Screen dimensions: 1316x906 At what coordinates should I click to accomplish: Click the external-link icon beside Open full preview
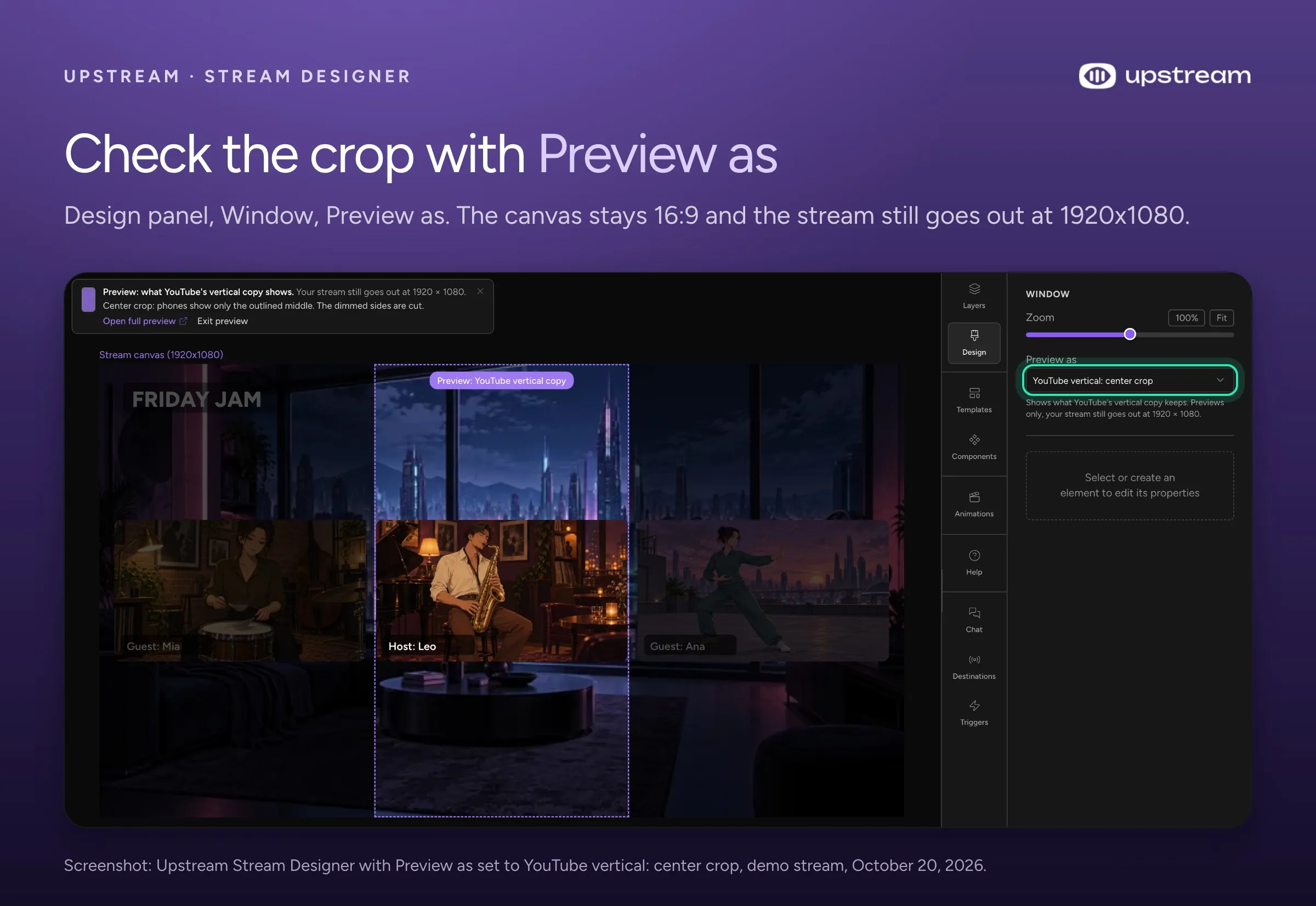(183, 321)
